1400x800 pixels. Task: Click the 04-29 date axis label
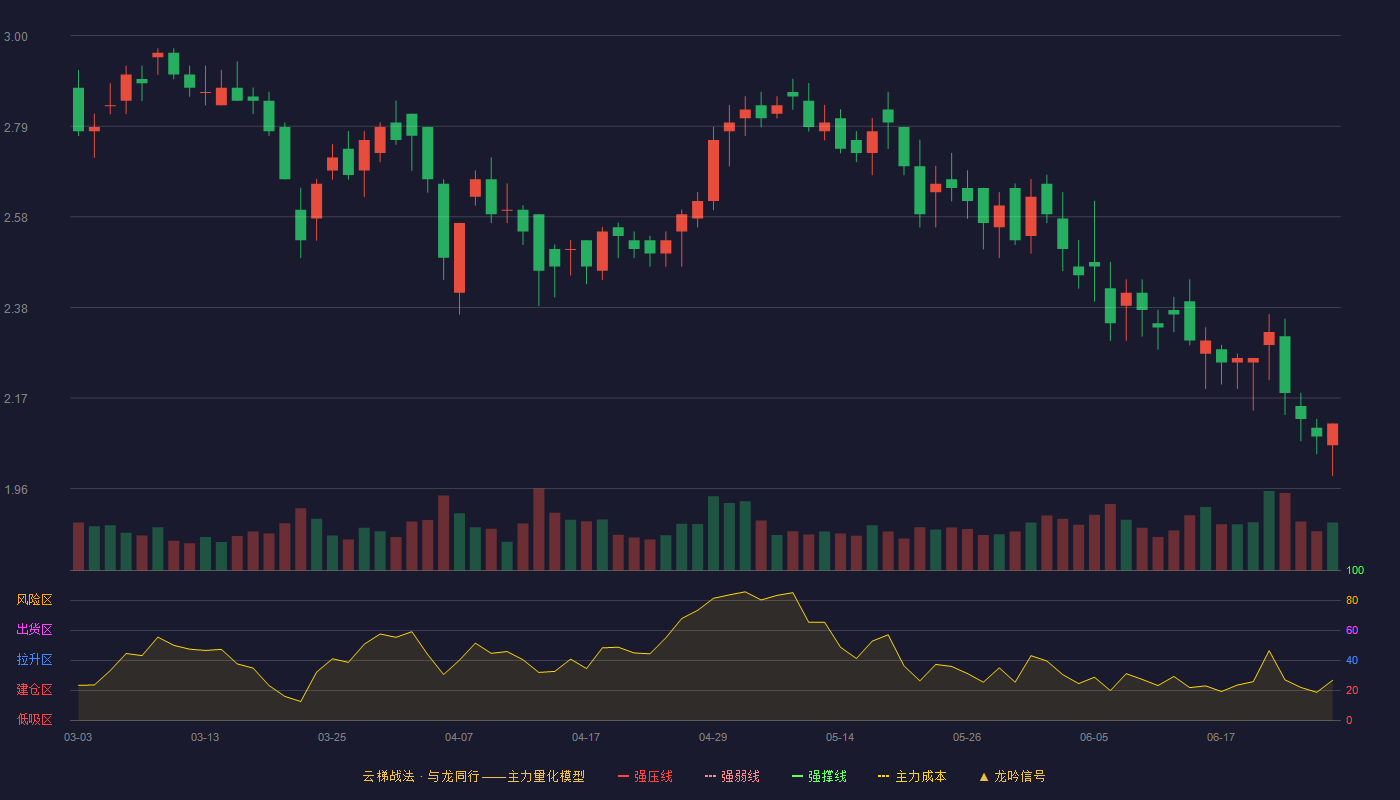[713, 737]
